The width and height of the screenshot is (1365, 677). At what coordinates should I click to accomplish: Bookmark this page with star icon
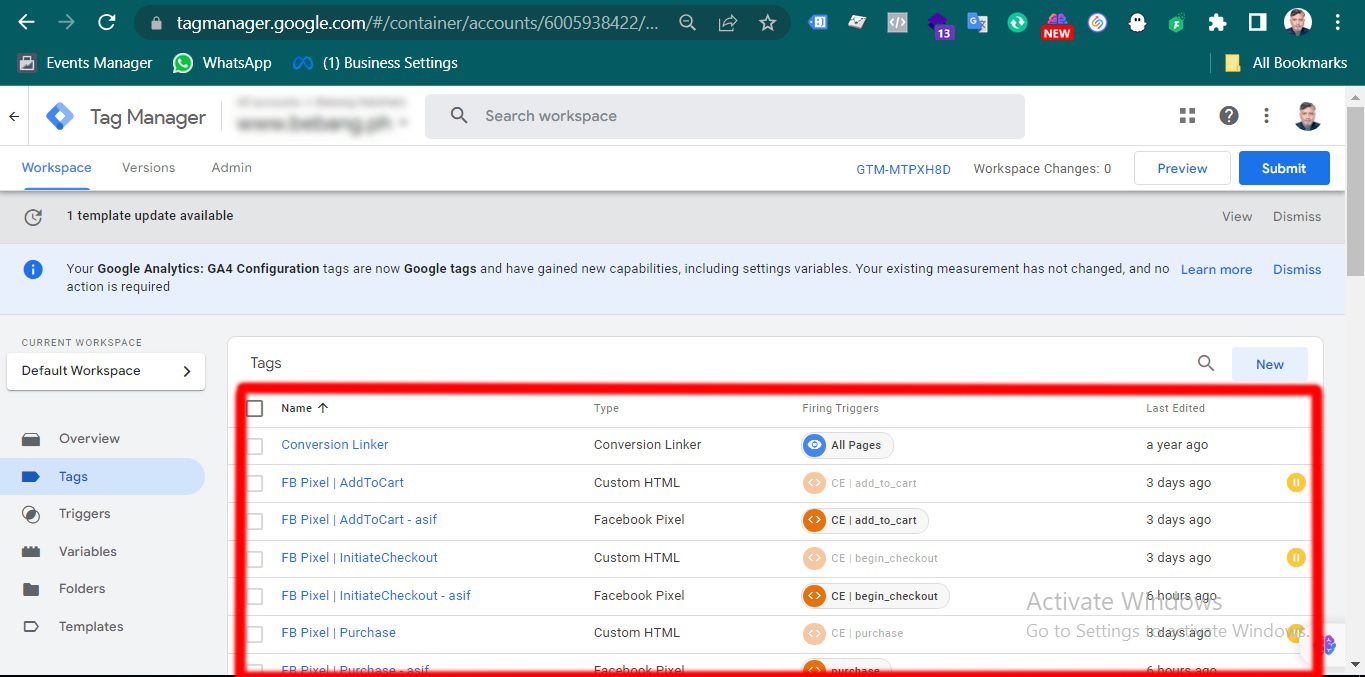tap(768, 22)
